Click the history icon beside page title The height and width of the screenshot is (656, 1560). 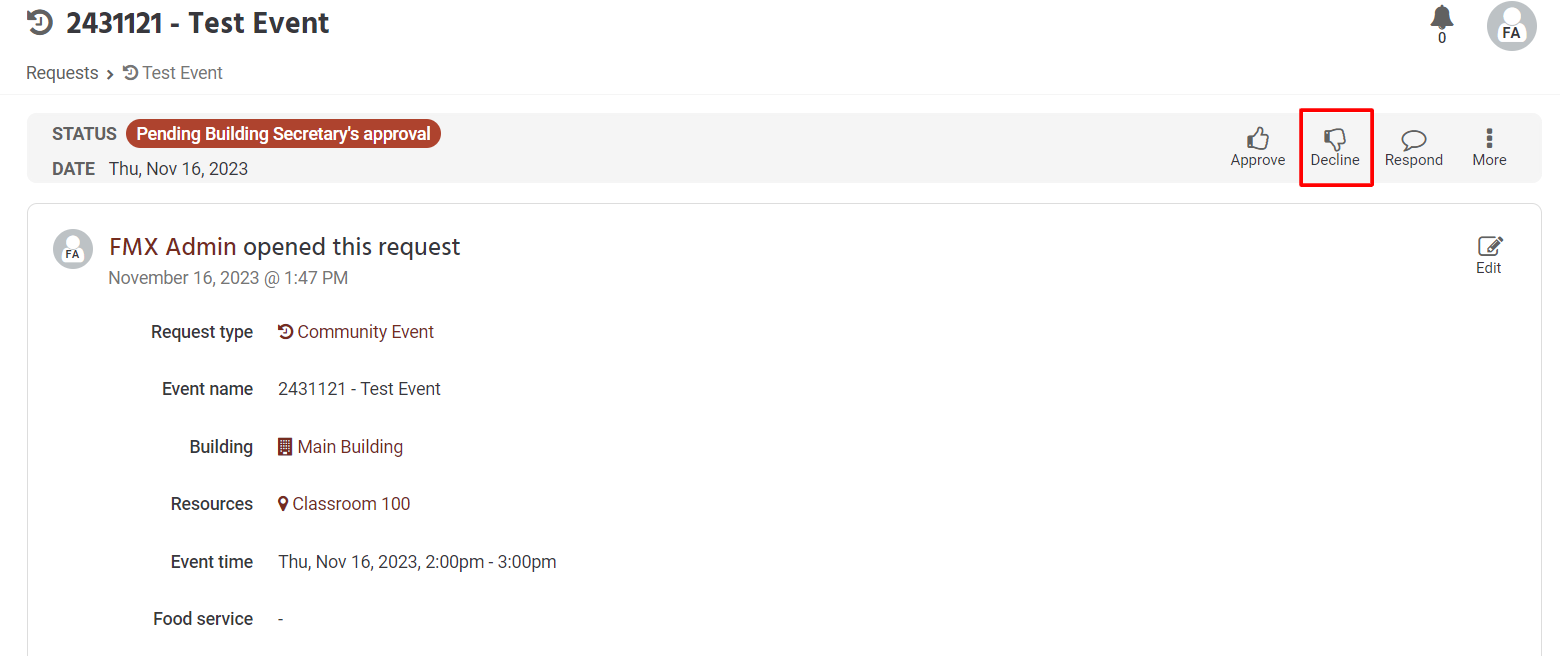coord(40,22)
